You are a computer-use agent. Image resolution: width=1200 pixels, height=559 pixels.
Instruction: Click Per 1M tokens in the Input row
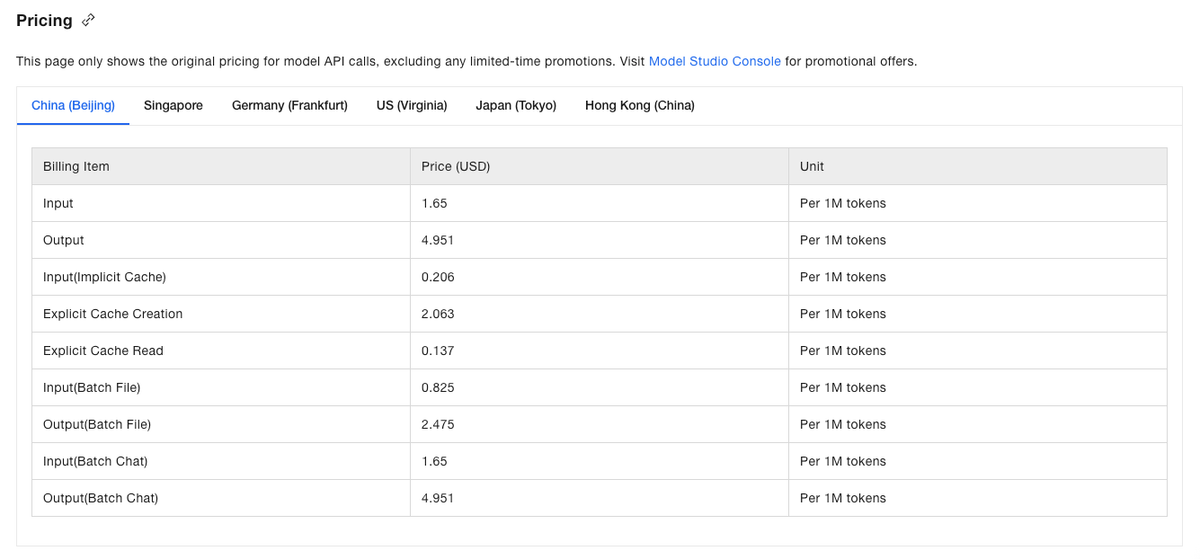(843, 203)
